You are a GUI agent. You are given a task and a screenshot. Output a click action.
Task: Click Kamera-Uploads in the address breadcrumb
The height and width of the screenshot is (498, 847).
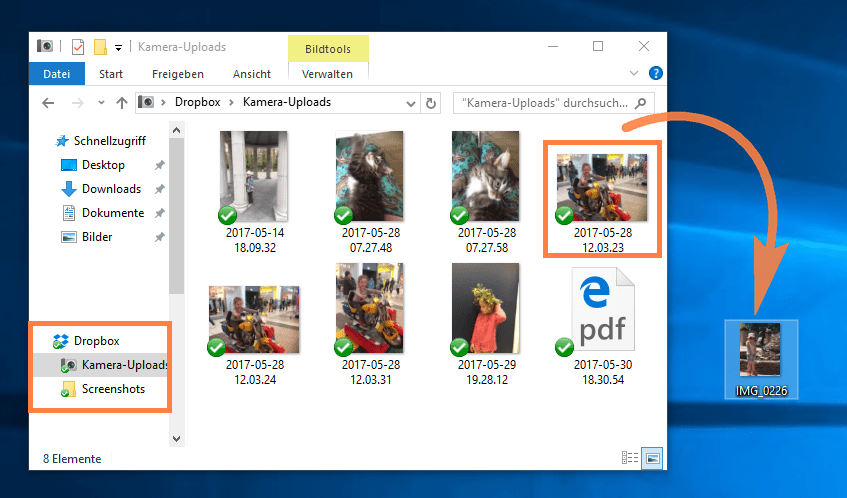click(x=287, y=102)
